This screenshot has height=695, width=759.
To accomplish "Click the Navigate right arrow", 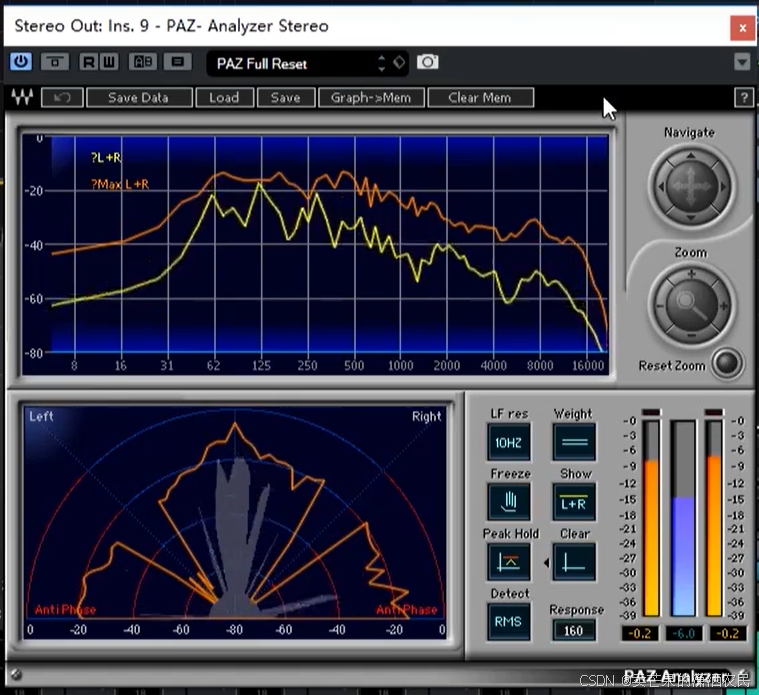I will 723,186.
